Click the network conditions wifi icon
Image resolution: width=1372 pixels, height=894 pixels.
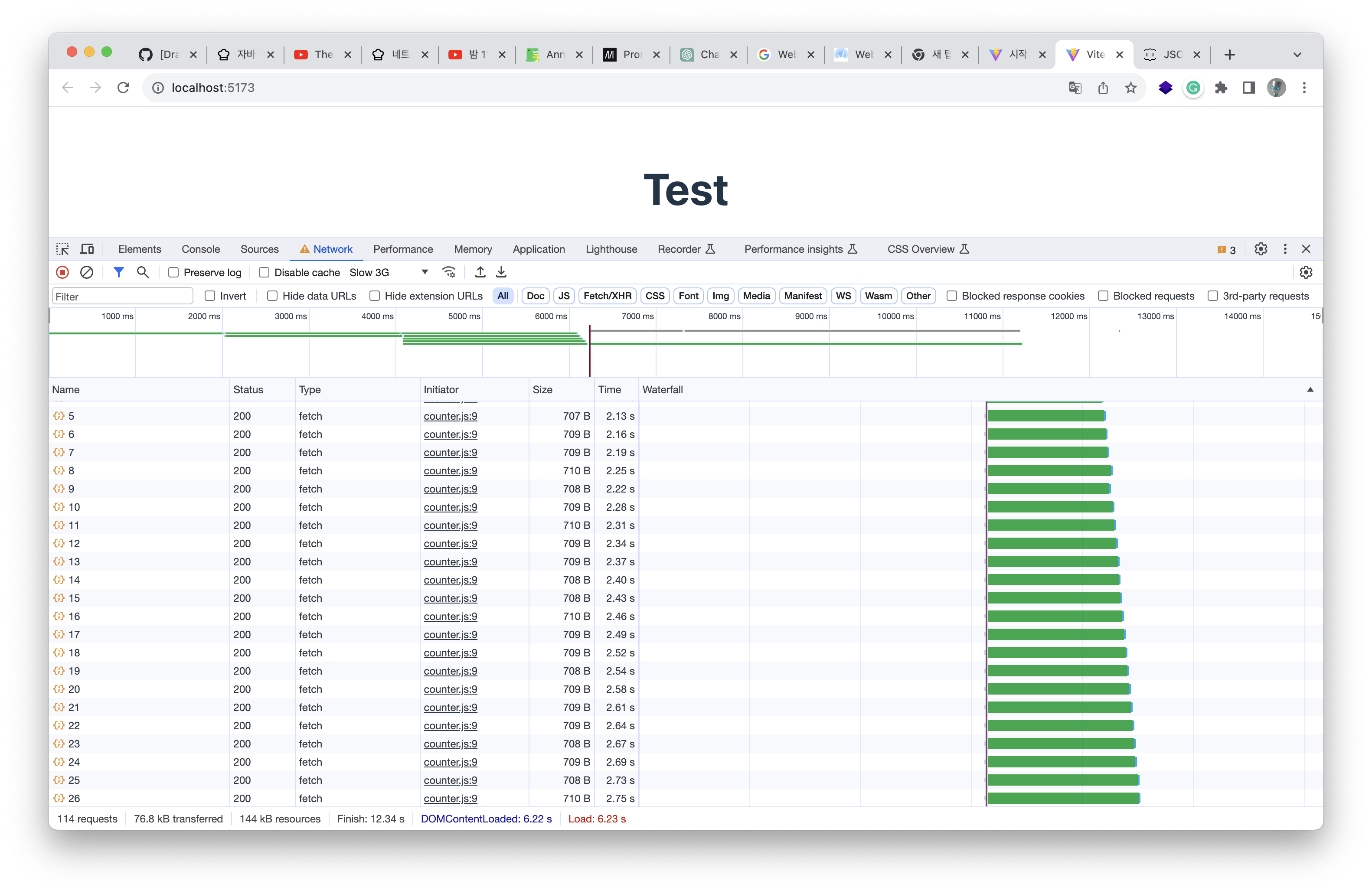(x=449, y=272)
